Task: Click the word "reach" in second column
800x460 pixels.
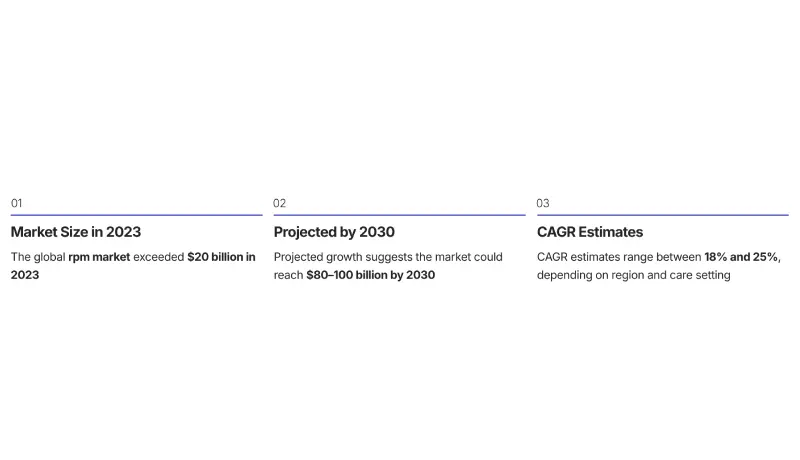Action: coord(288,275)
